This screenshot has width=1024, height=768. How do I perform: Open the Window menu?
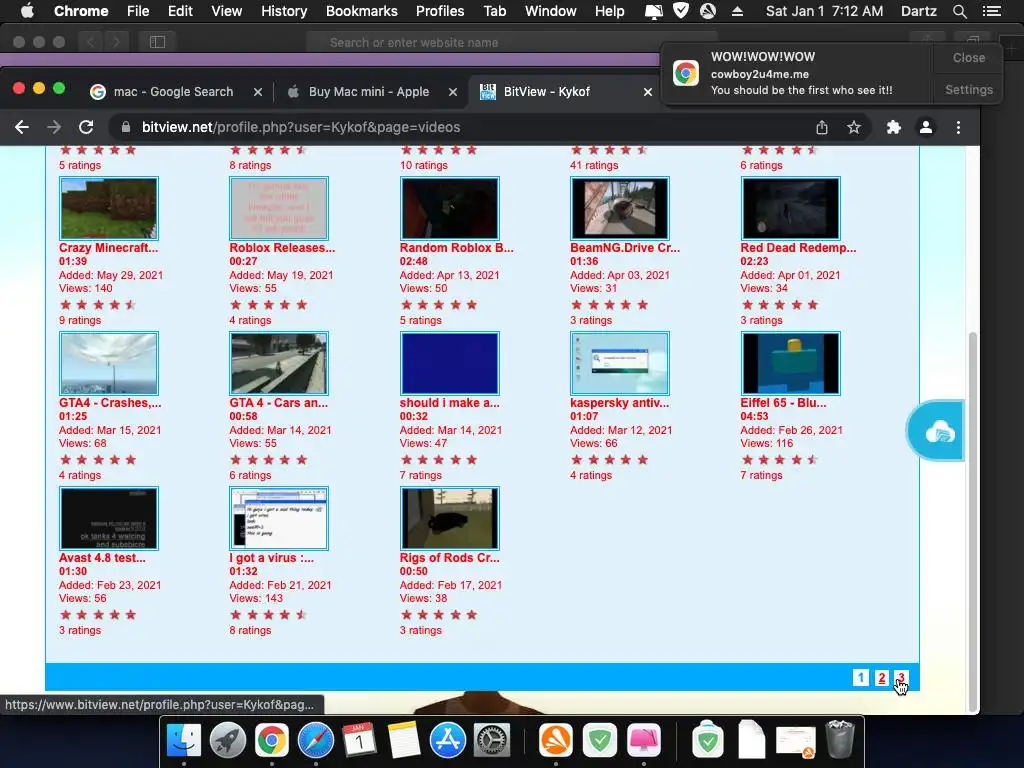(551, 11)
